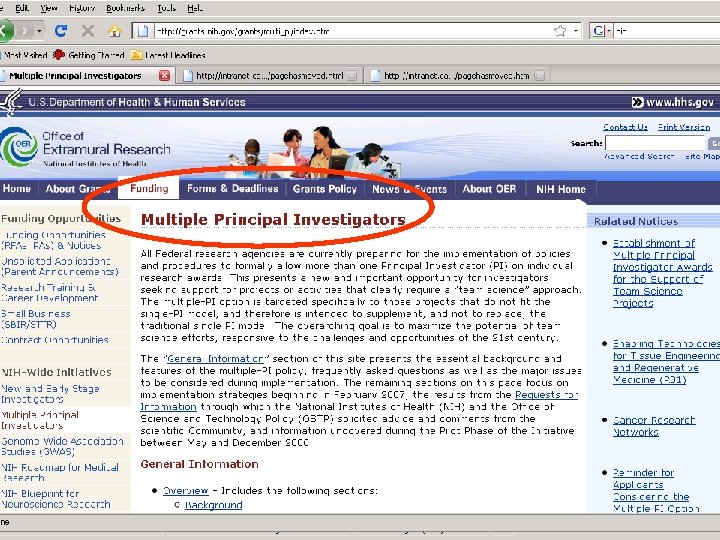Open the Grants Policy navigation item
This screenshot has height=540, width=720.
click(x=325, y=189)
